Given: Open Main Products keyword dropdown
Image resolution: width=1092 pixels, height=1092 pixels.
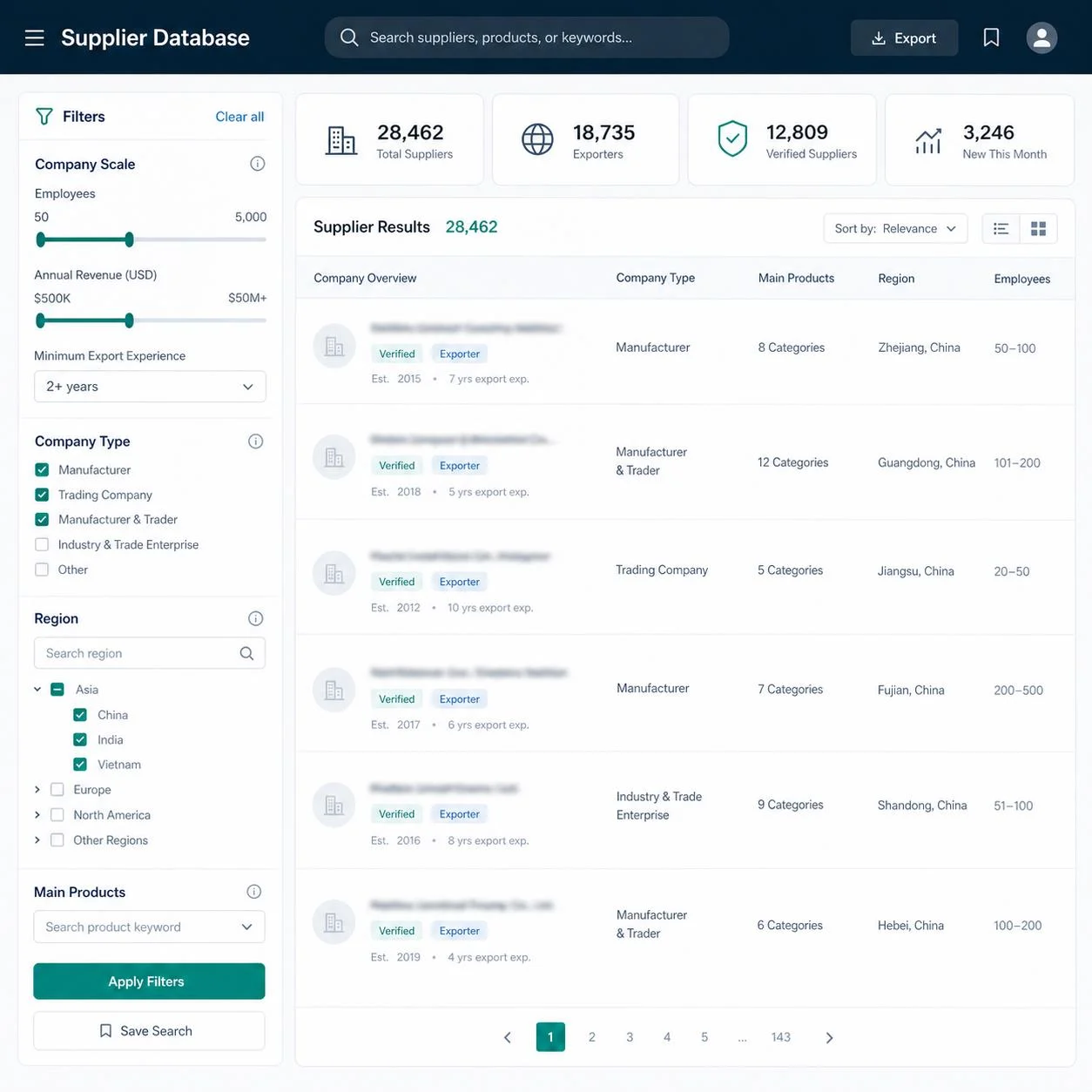Looking at the screenshot, I should pos(149,927).
